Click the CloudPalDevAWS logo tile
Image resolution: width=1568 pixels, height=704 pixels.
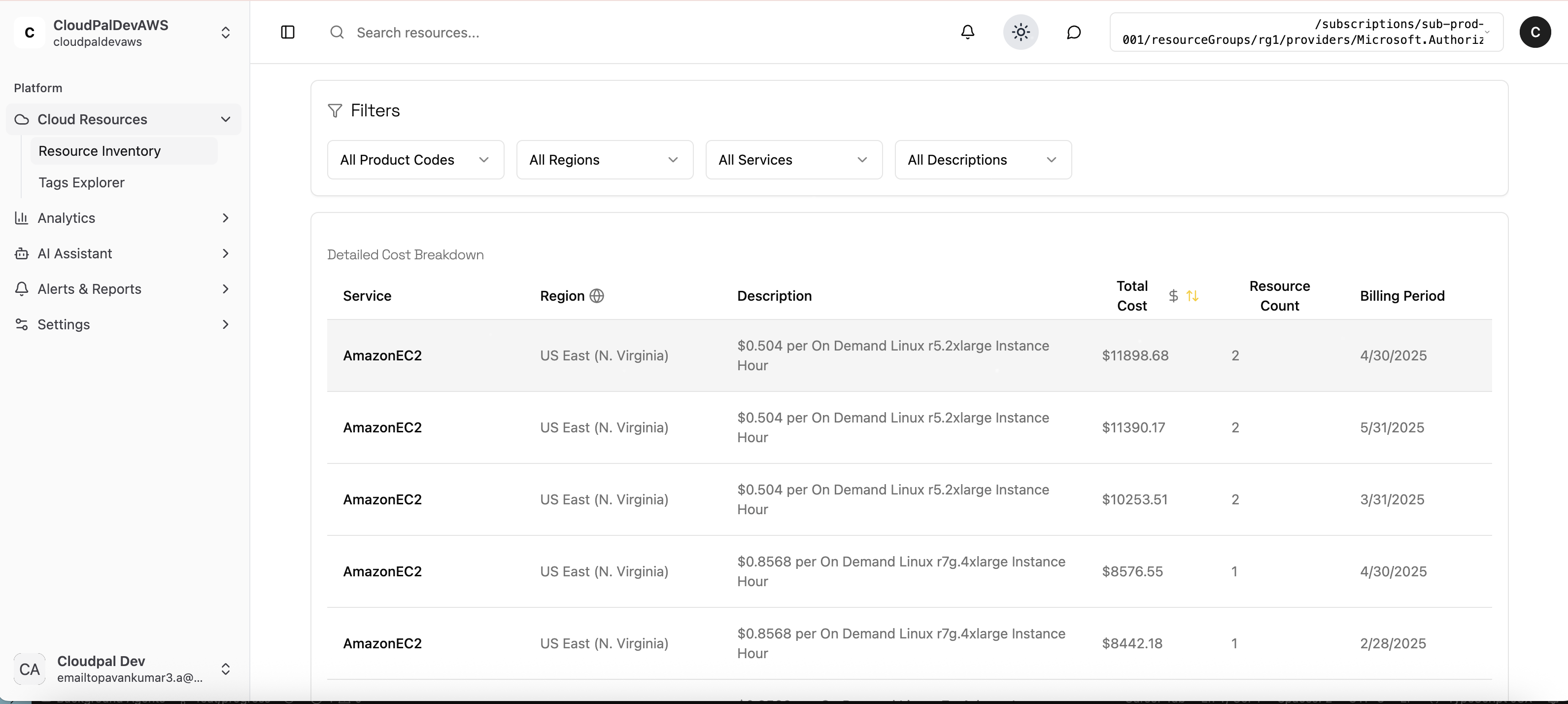coord(29,32)
